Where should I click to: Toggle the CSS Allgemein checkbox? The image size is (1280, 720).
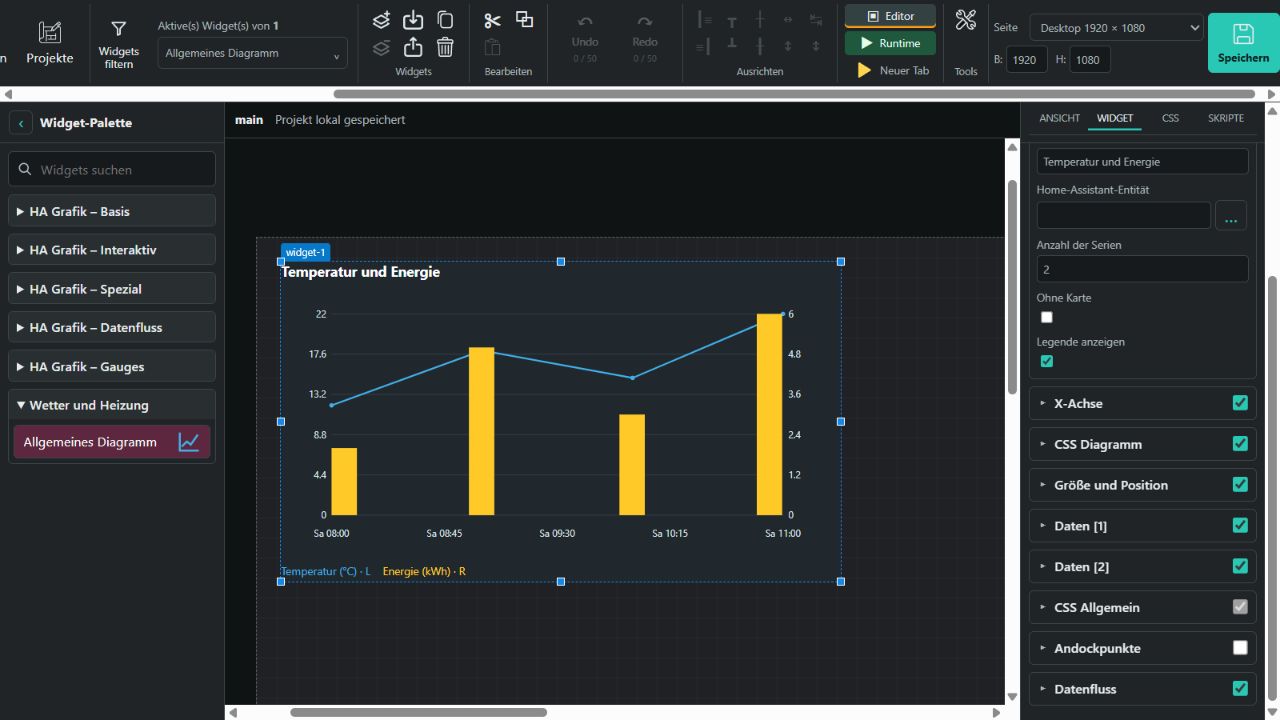(x=1240, y=607)
